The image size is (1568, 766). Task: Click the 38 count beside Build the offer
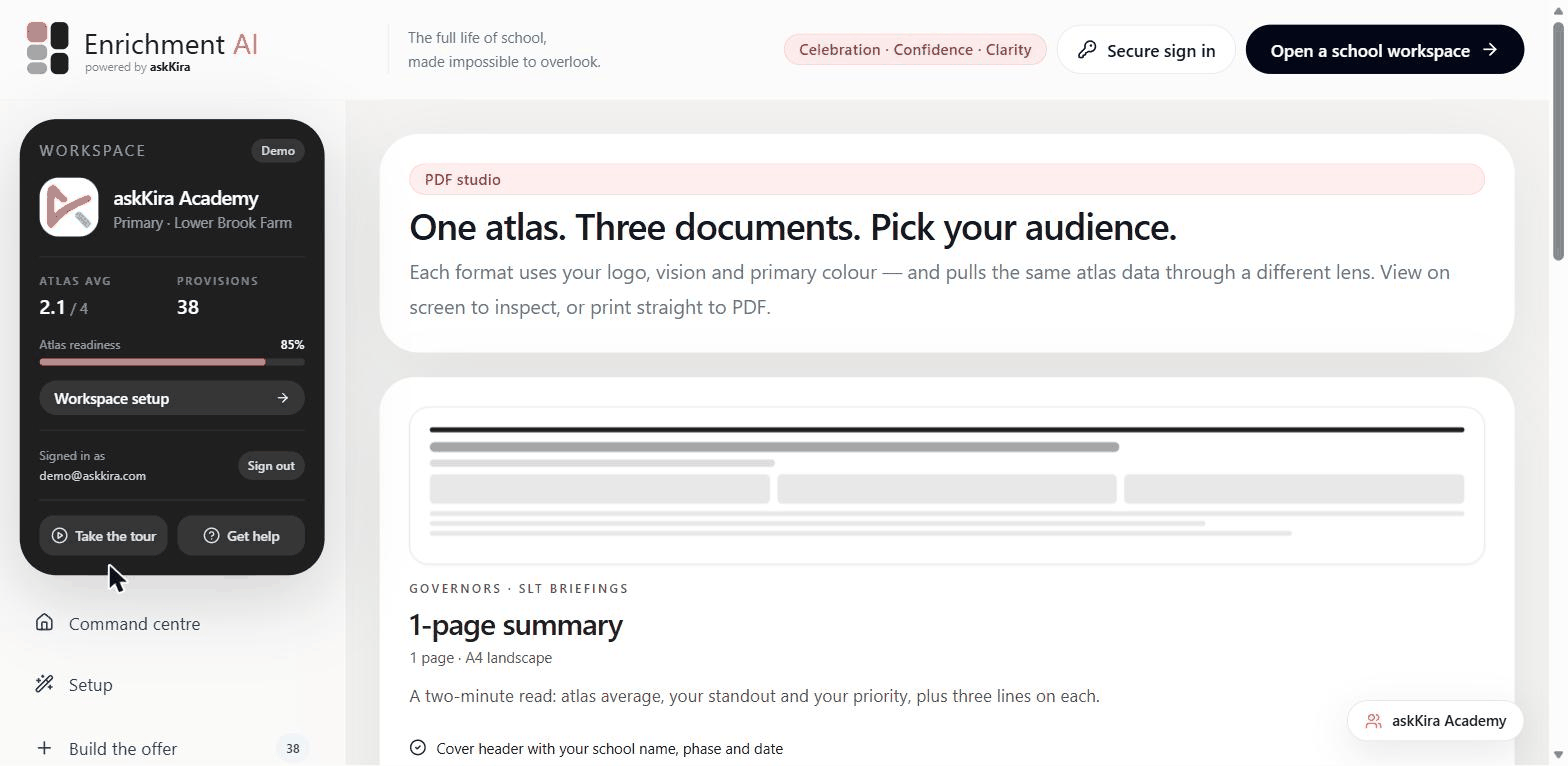click(x=293, y=748)
